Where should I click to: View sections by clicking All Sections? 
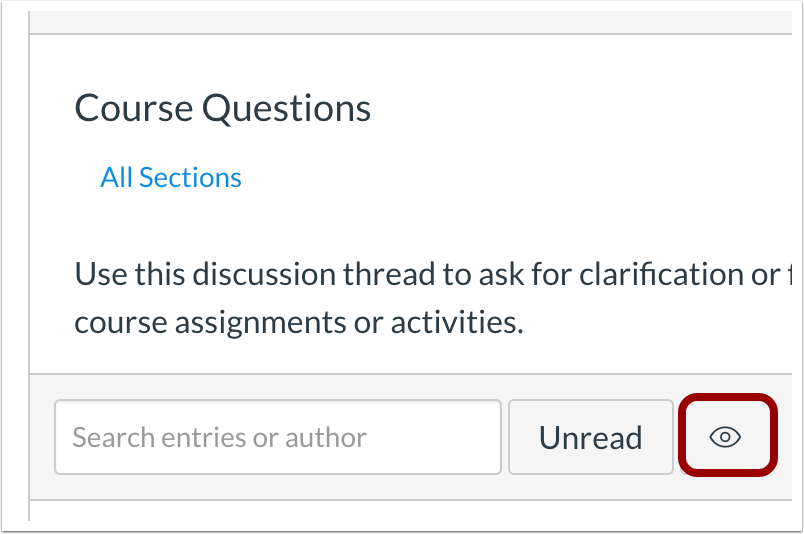(x=171, y=178)
